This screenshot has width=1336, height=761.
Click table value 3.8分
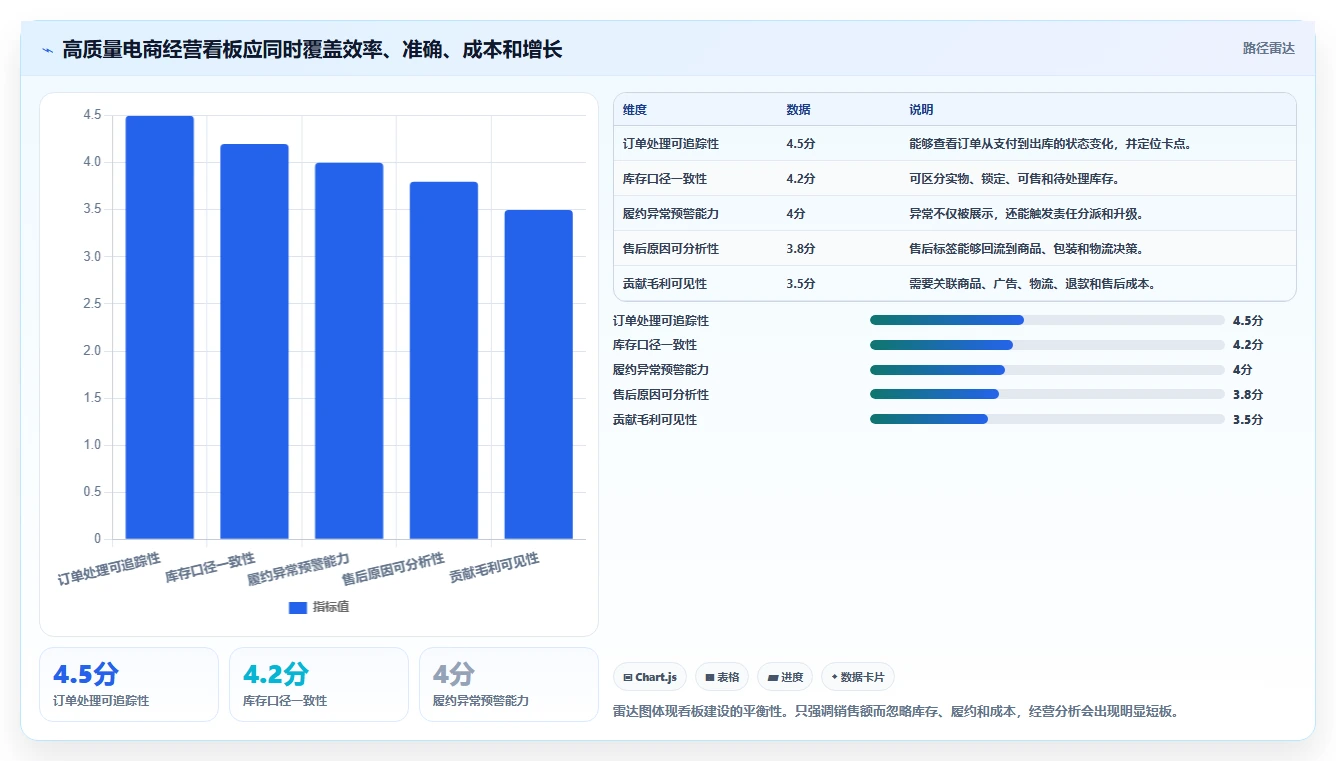pos(801,249)
